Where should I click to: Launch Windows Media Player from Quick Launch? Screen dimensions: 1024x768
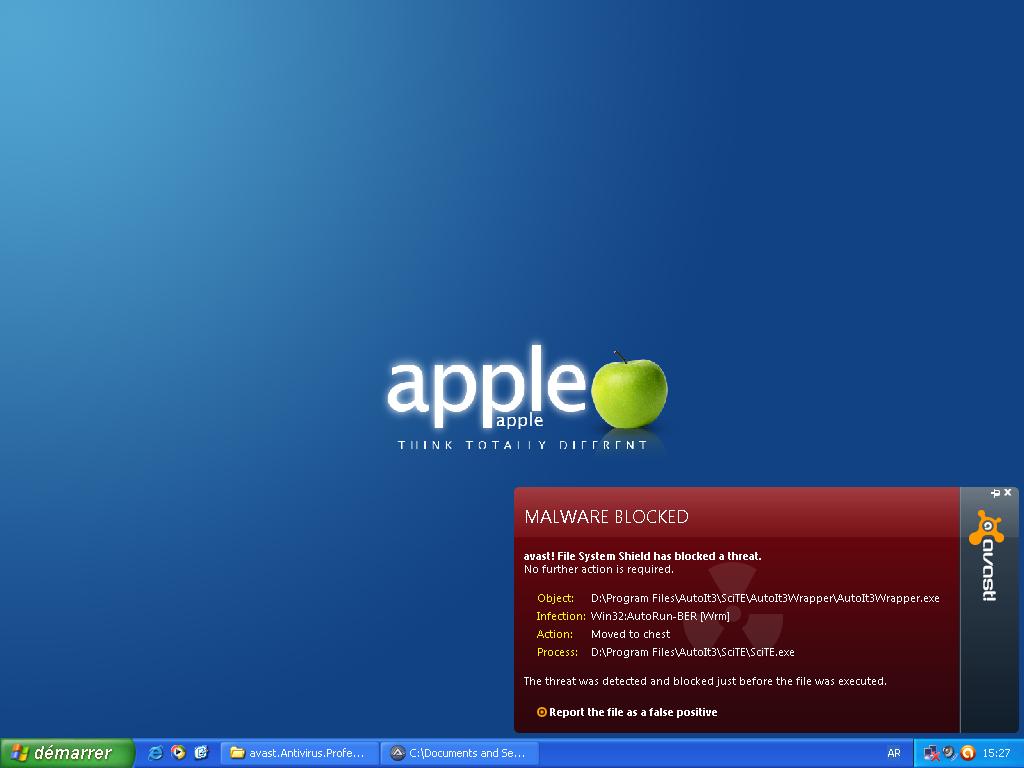pyautogui.click(x=178, y=753)
